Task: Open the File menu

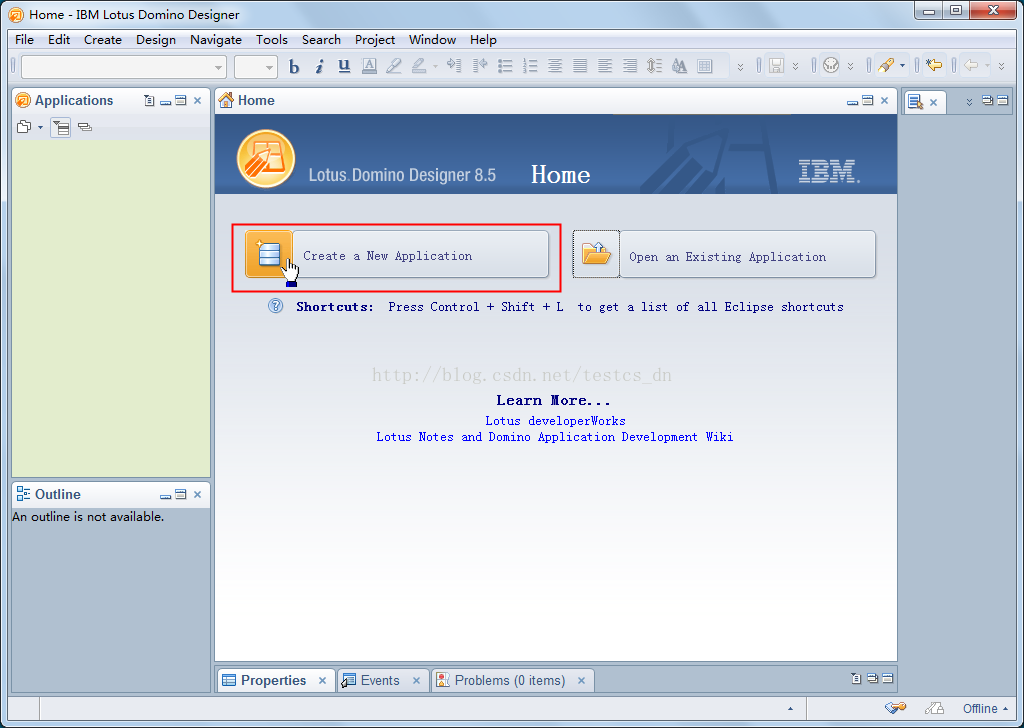Action: coord(24,40)
